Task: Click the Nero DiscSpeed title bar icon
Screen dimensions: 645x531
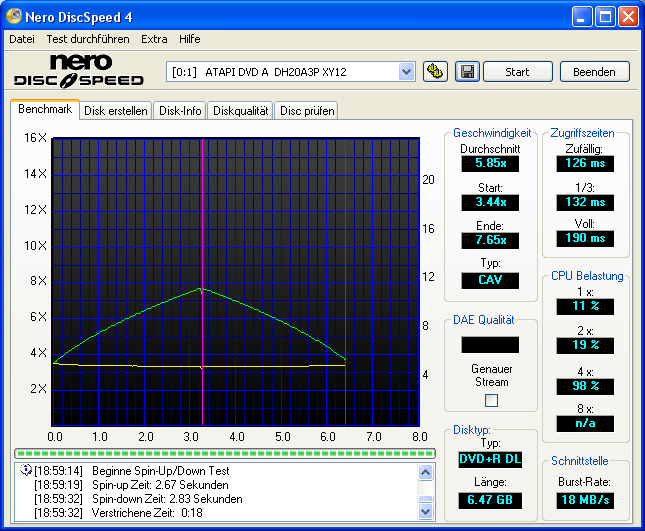Action: click(16, 17)
